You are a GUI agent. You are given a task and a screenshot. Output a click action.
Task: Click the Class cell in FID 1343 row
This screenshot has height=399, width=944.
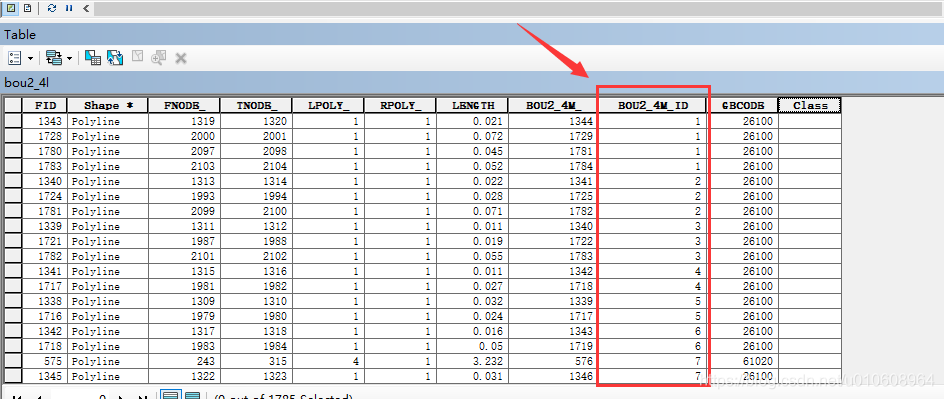pos(810,121)
